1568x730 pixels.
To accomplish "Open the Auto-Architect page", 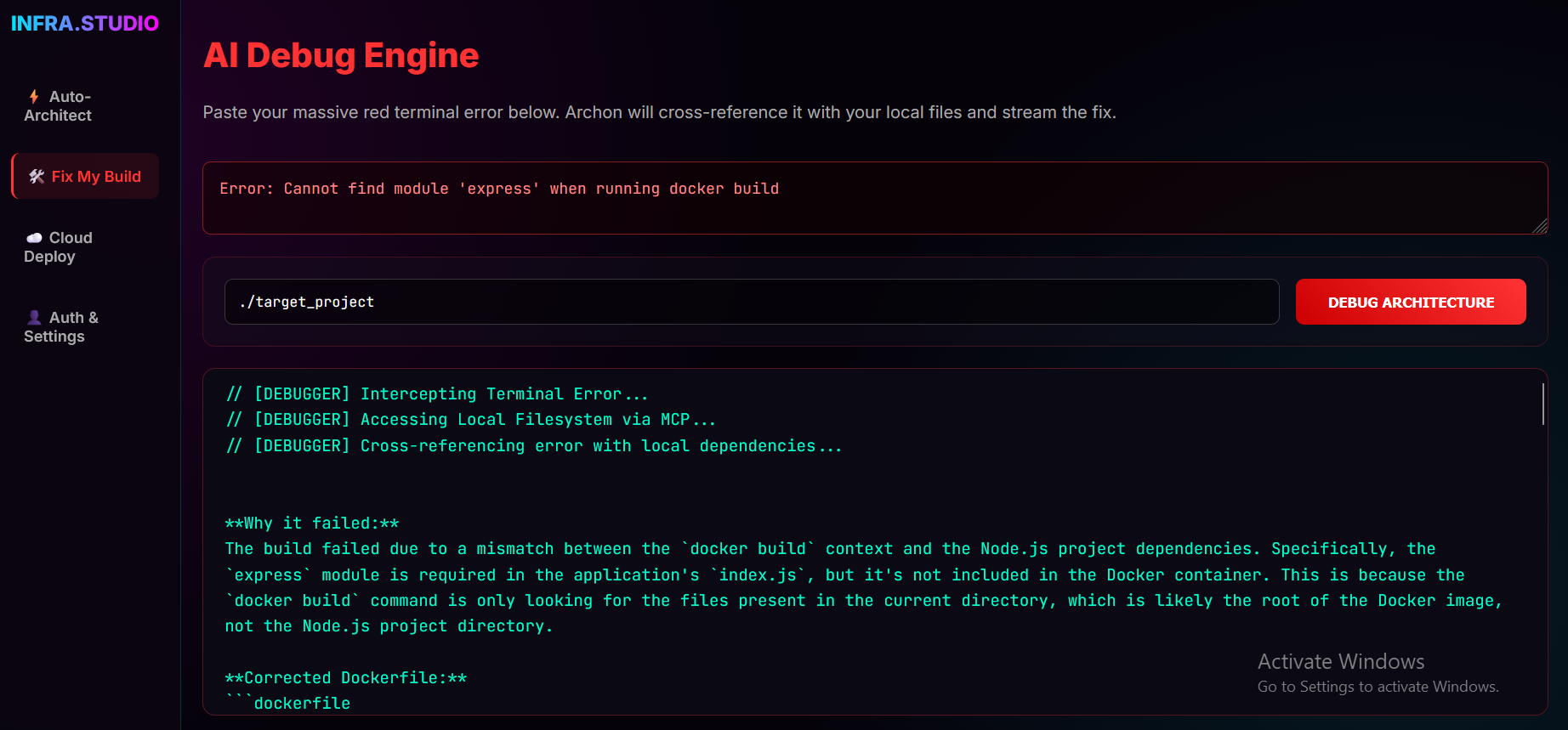I will click(85, 106).
